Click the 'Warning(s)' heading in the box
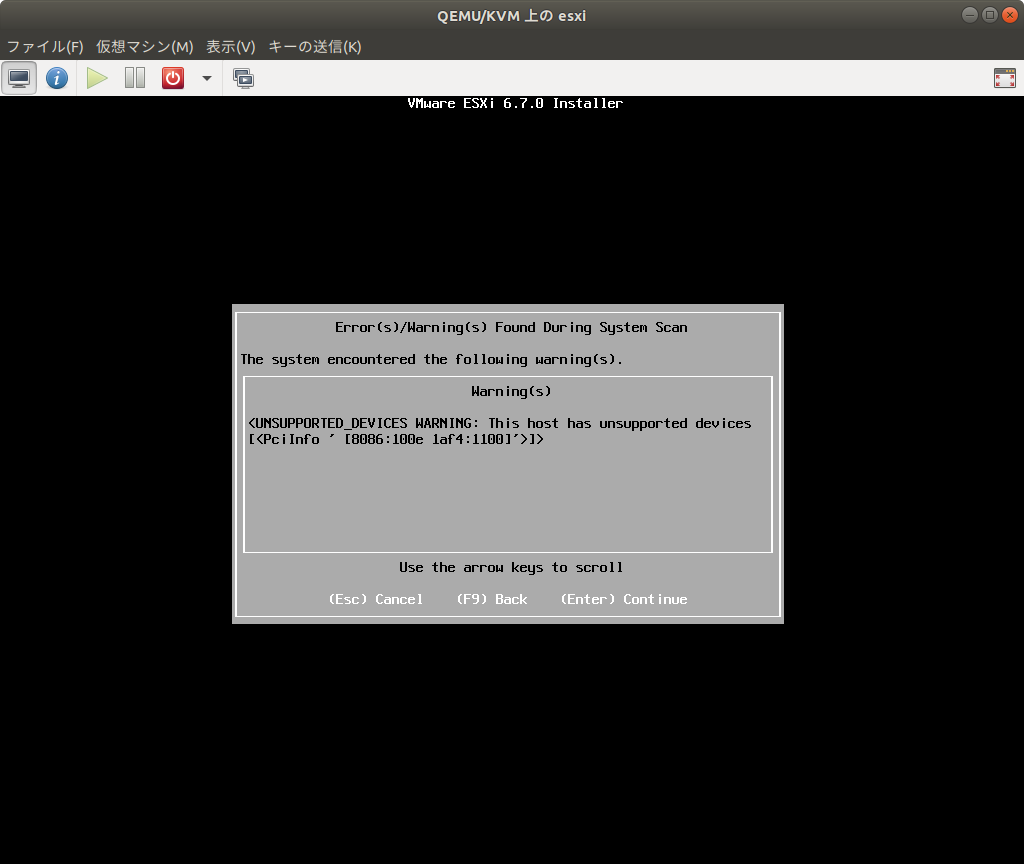This screenshot has height=864, width=1024. tap(511, 391)
